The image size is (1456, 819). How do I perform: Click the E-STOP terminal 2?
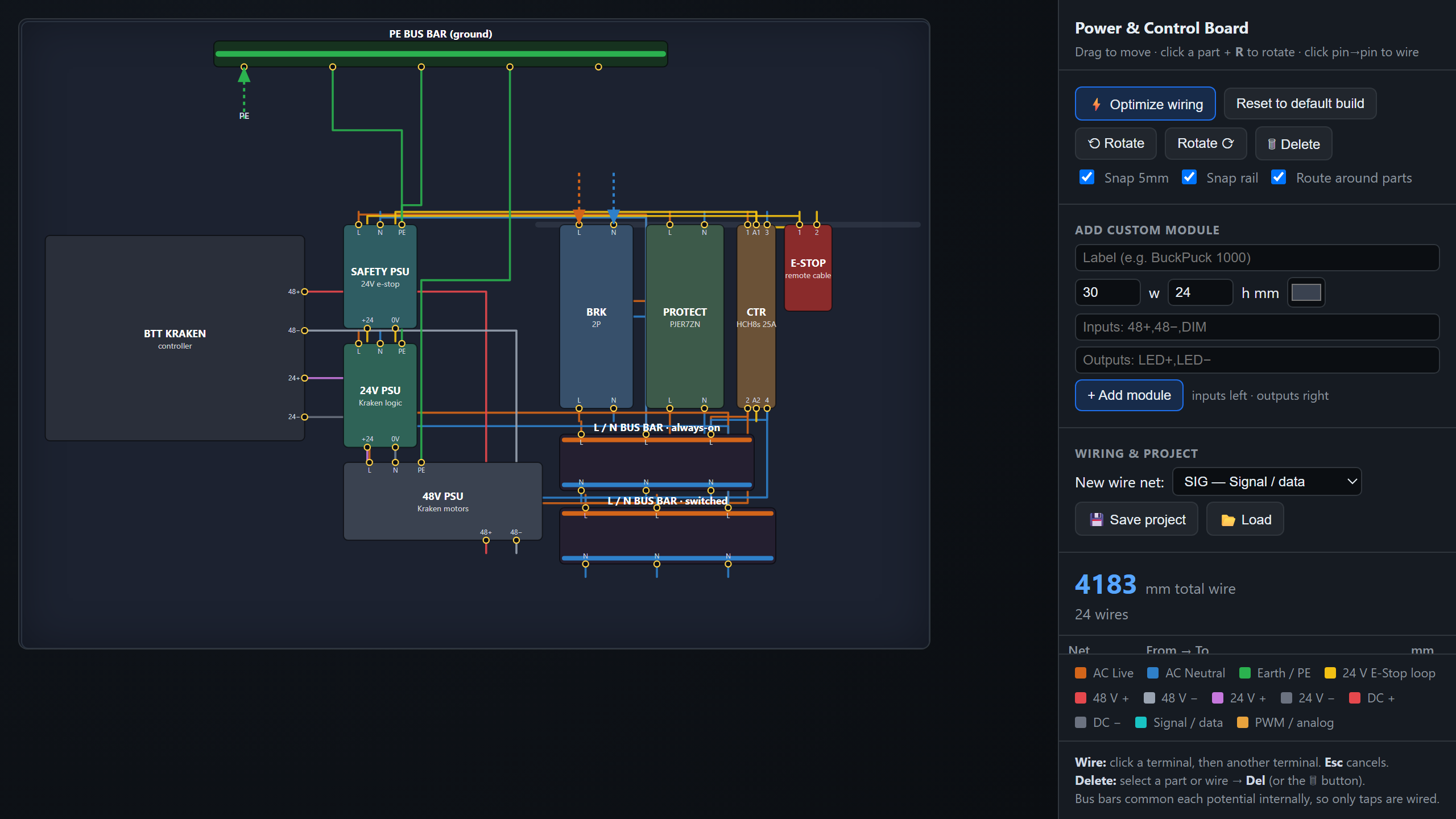(816, 225)
